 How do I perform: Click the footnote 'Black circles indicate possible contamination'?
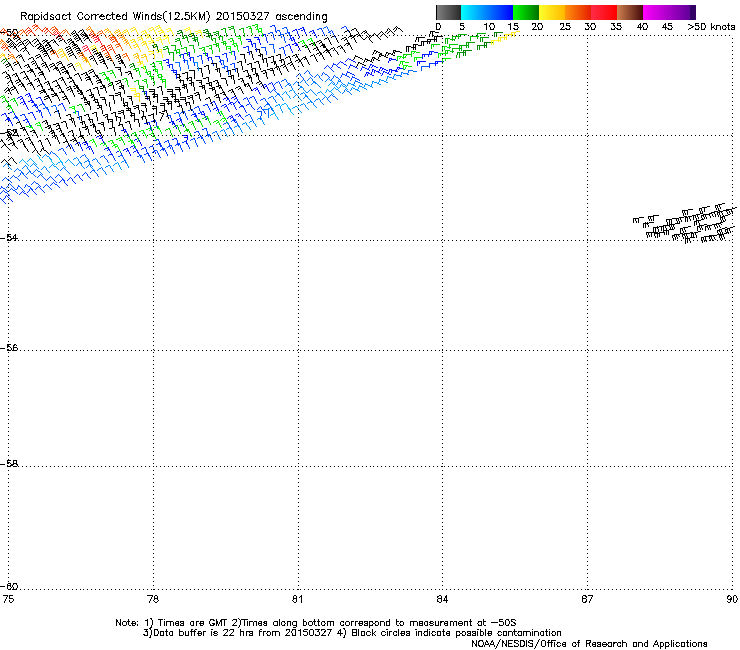click(456, 633)
